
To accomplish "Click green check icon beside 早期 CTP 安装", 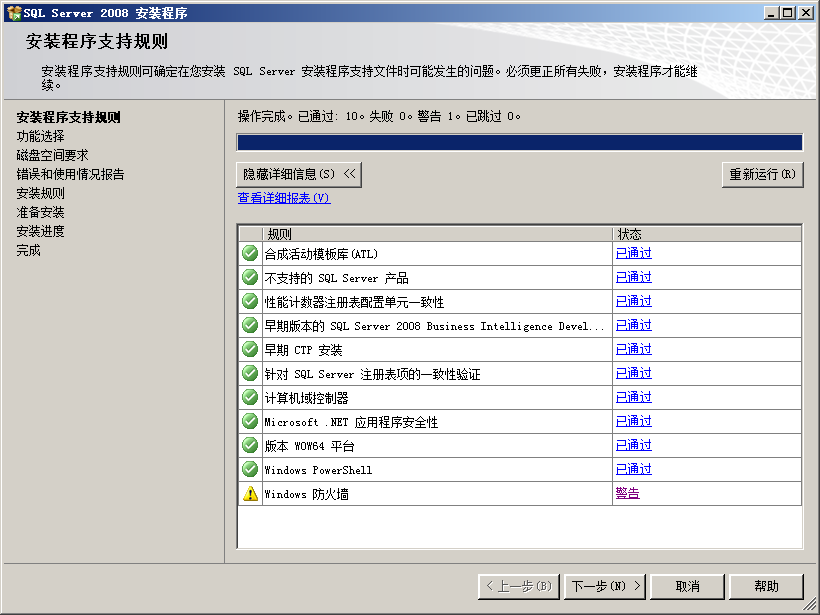I will [x=250, y=349].
